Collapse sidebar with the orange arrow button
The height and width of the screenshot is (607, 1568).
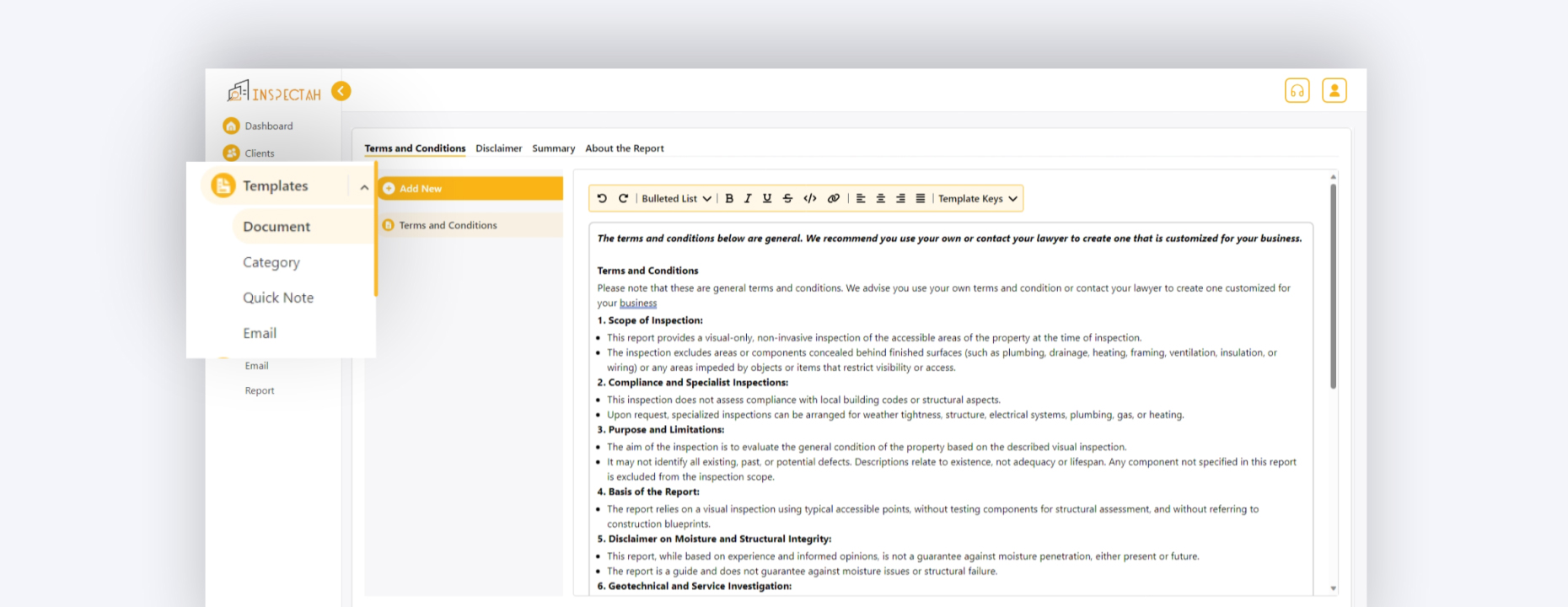pos(341,91)
